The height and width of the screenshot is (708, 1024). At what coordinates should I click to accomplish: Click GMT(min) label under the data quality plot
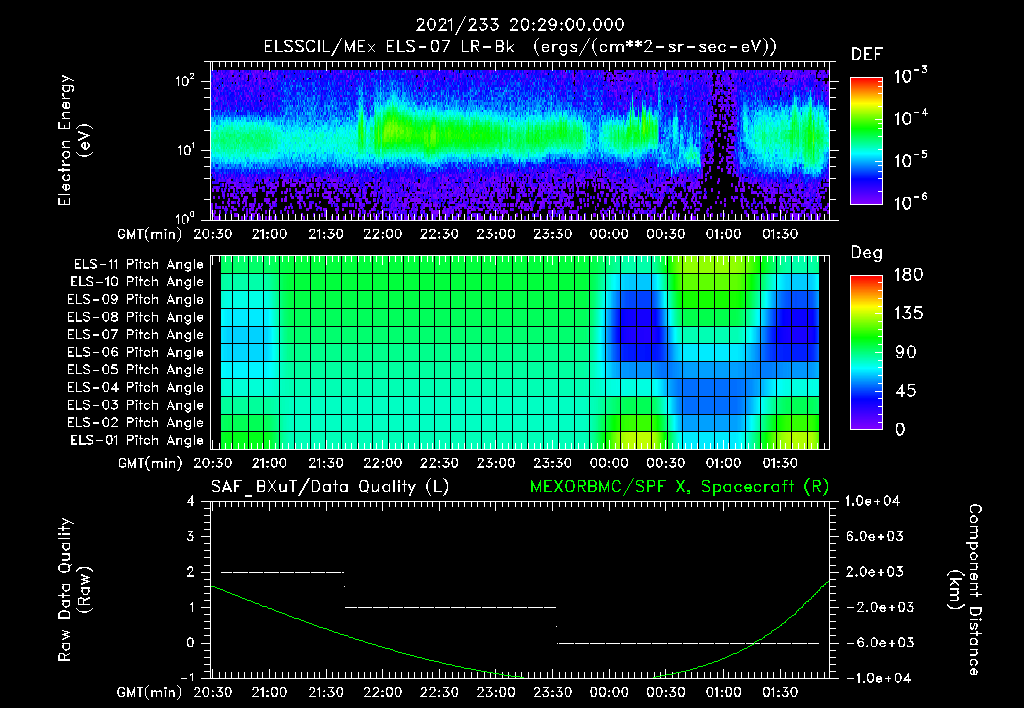point(150,692)
